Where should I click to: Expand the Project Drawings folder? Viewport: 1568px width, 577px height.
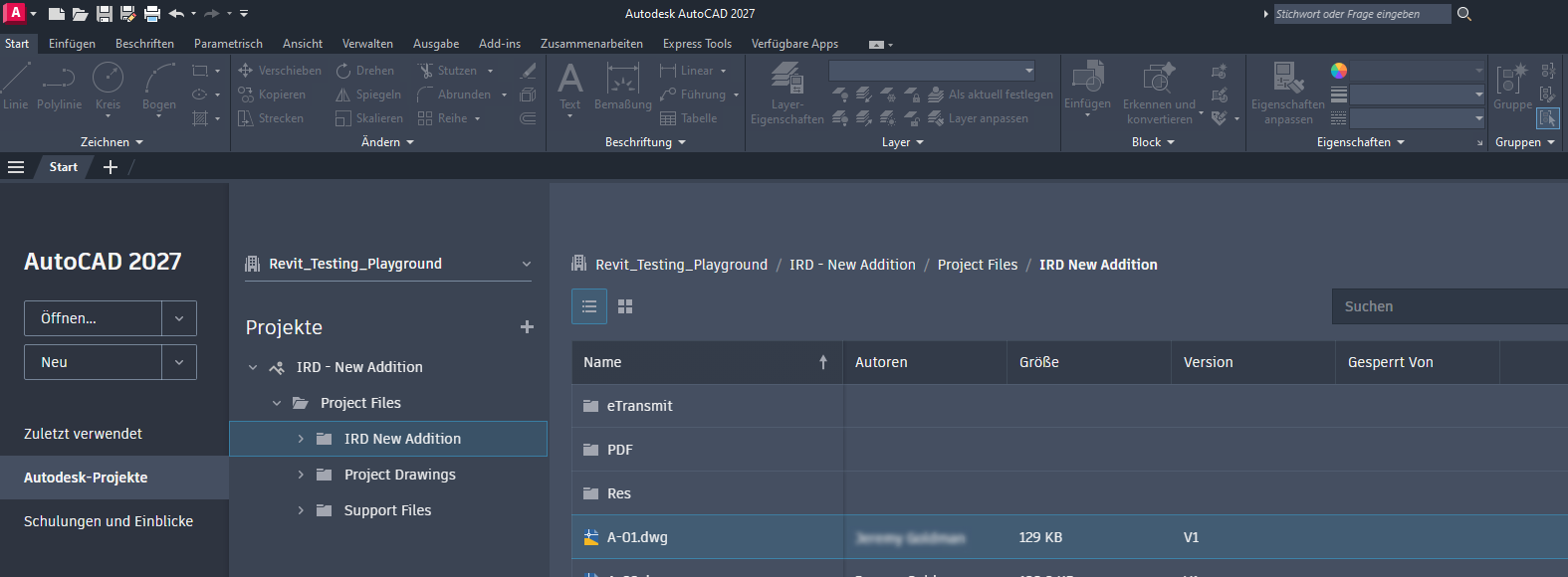coord(301,475)
